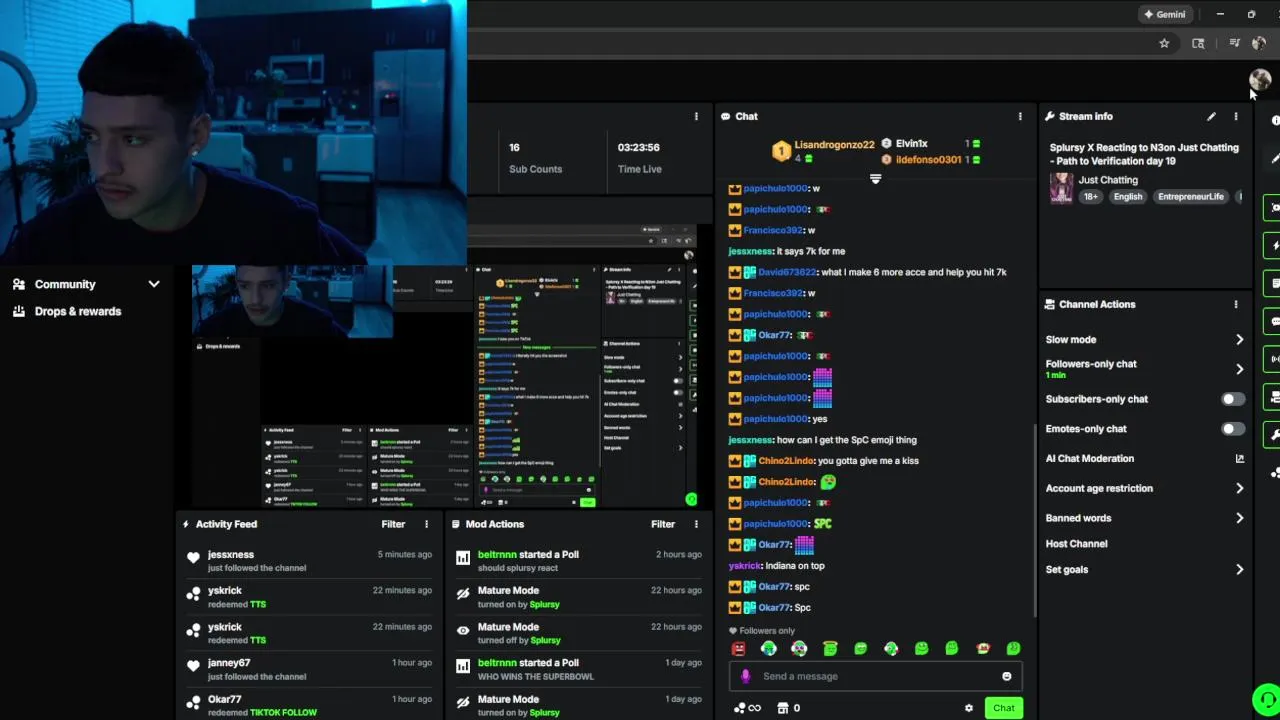Bookmark this page with star icon
The width and height of the screenshot is (1280, 720).
(1164, 43)
